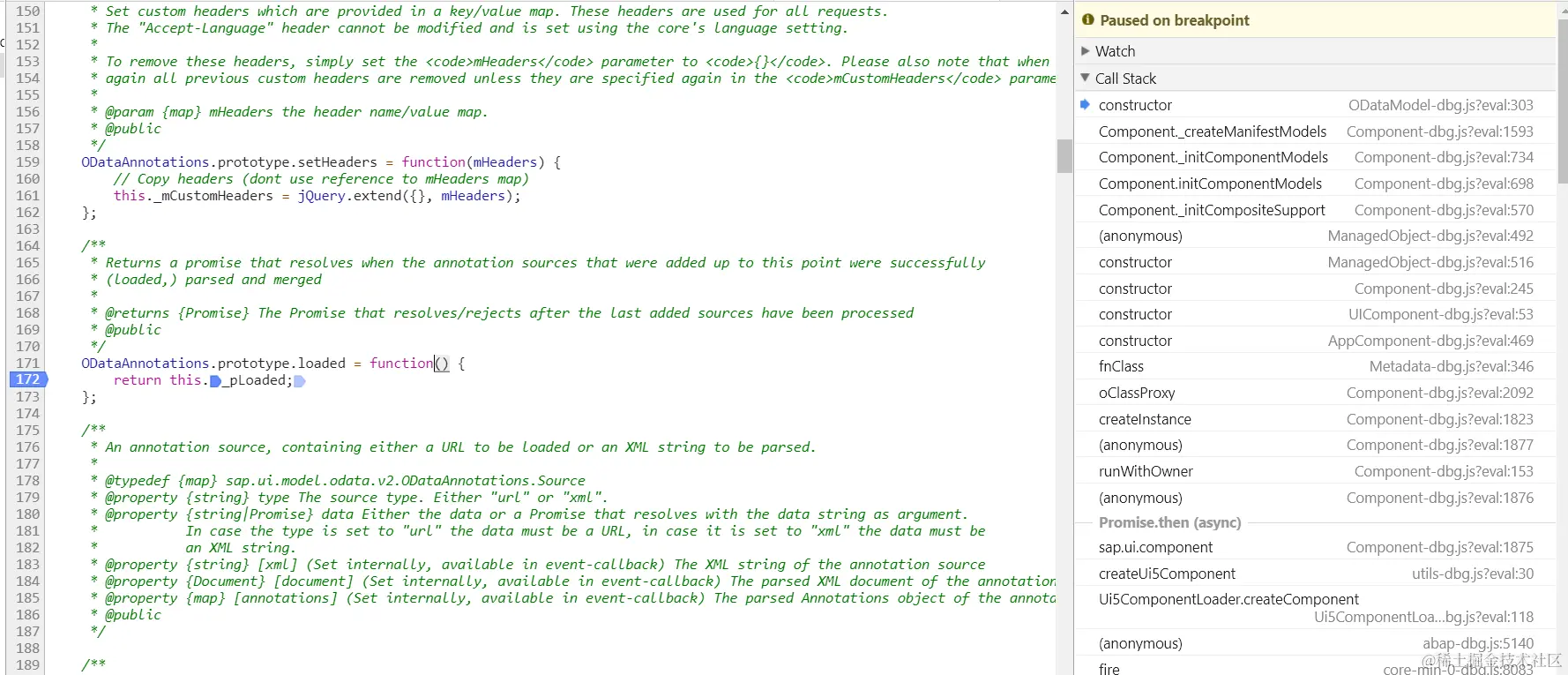Screen dimensions: 1568x675
Task: Click the line number 161 in the gutter
Action: (x=27, y=195)
